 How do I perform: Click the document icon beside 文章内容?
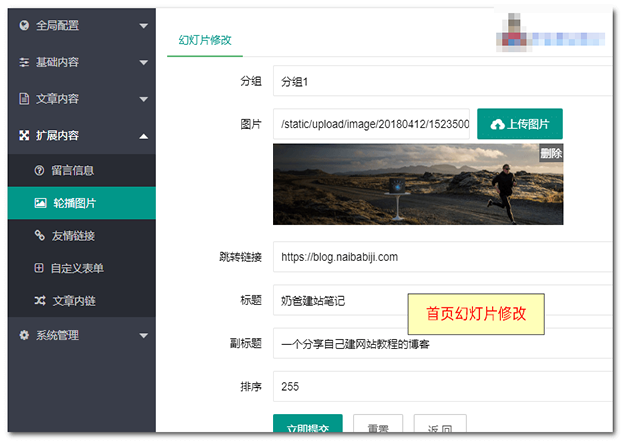pos(24,99)
